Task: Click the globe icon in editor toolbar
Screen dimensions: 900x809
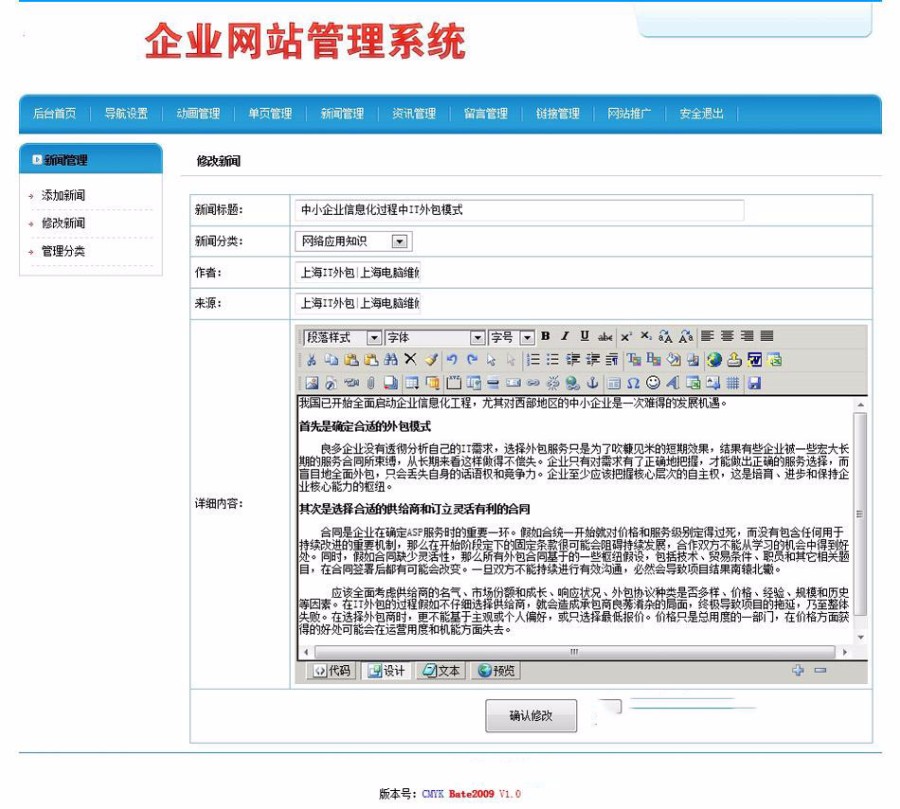Action: coord(714,360)
